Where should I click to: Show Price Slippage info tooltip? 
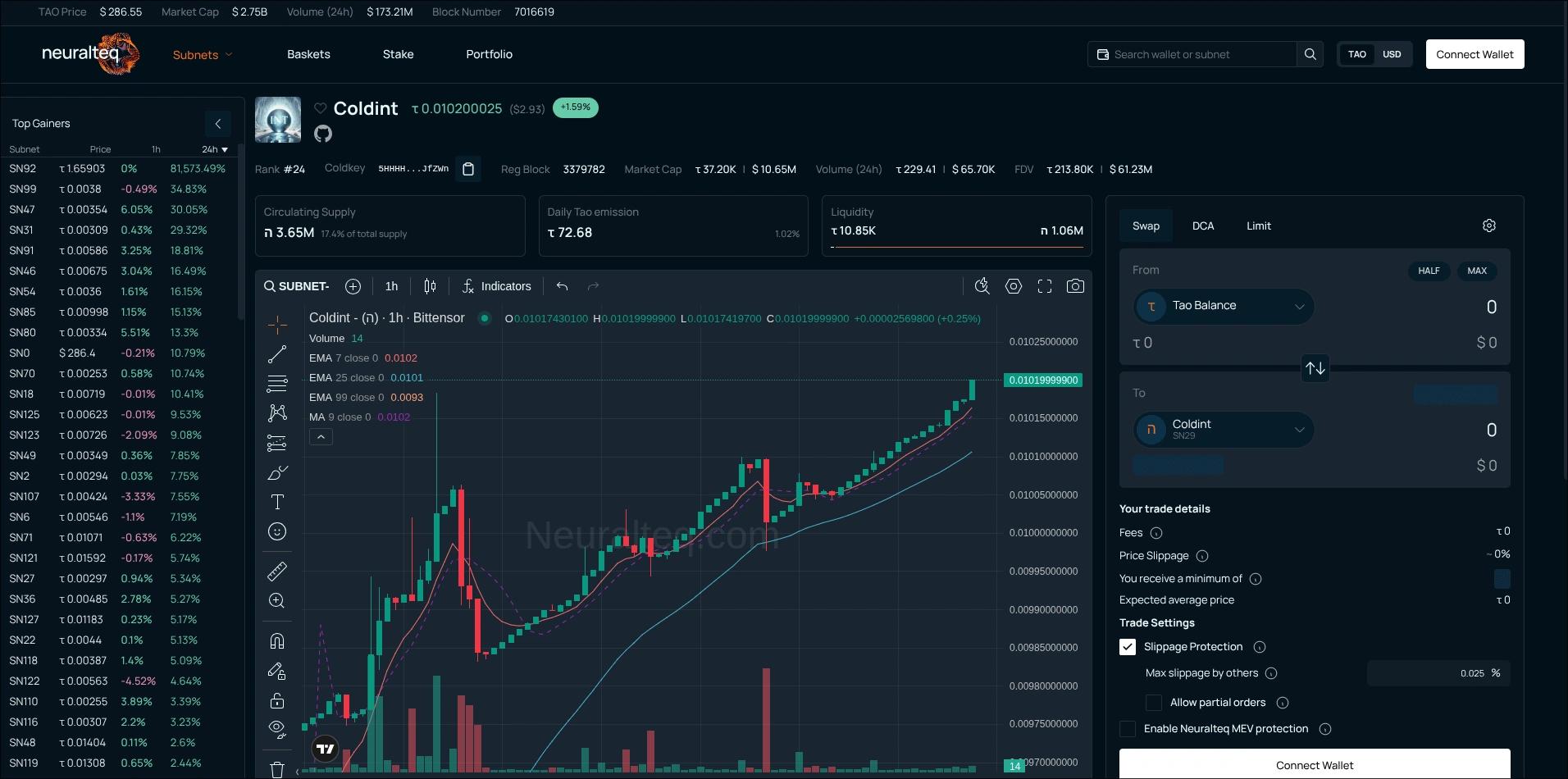coord(1202,556)
